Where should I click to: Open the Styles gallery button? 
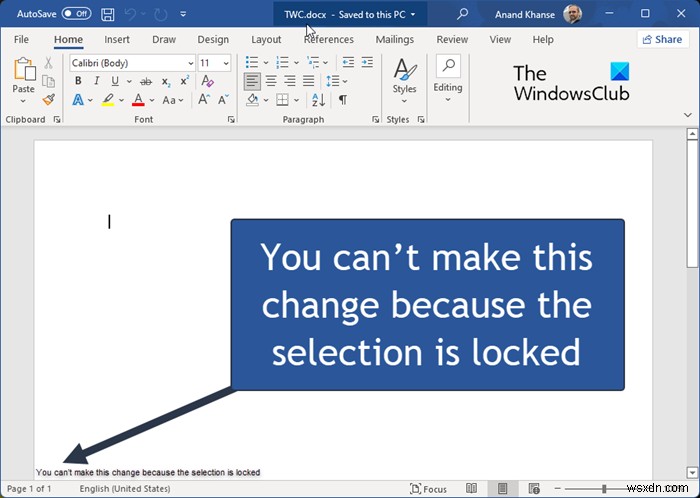(x=404, y=81)
